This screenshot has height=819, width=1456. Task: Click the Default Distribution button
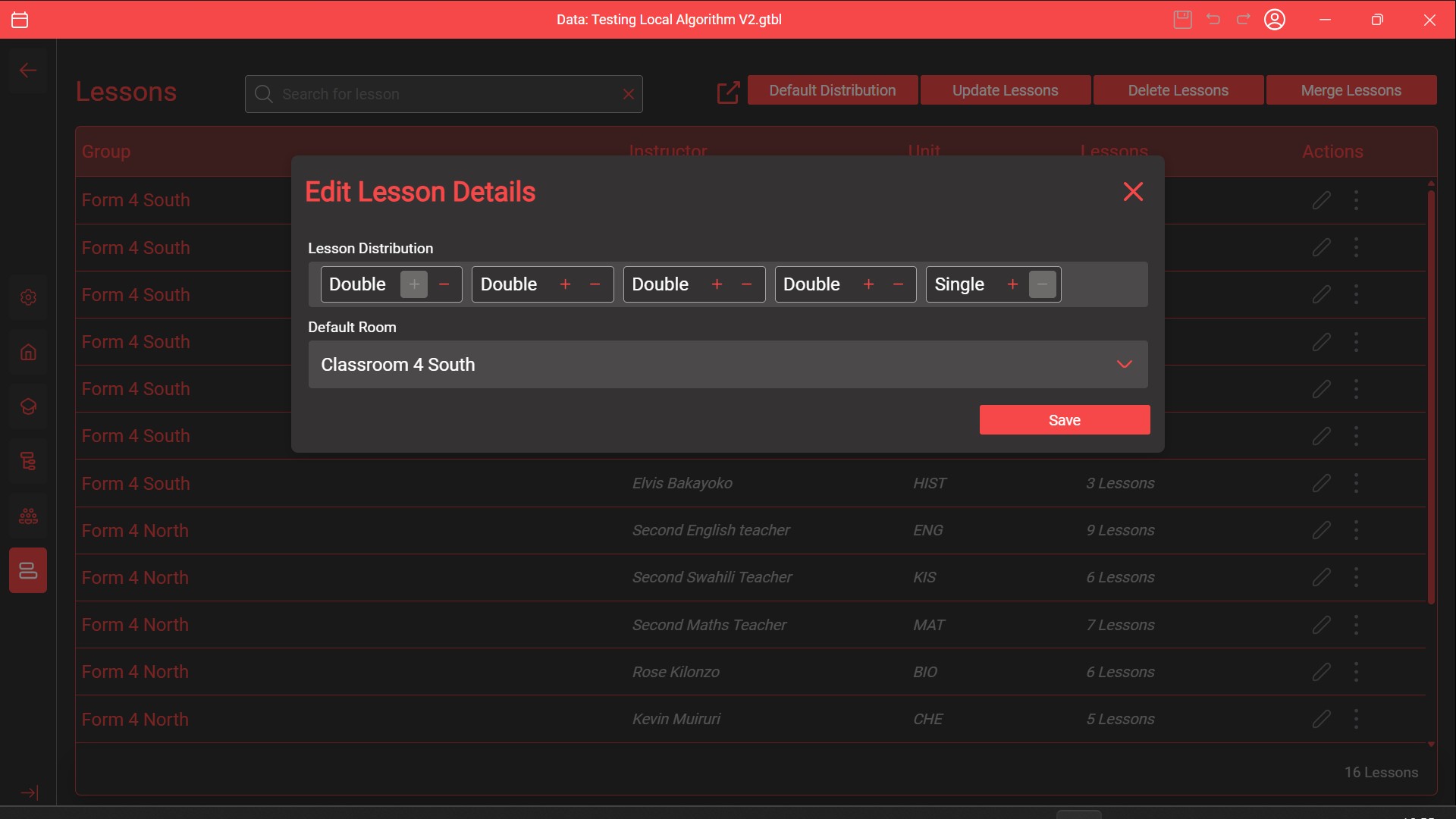coord(832,90)
